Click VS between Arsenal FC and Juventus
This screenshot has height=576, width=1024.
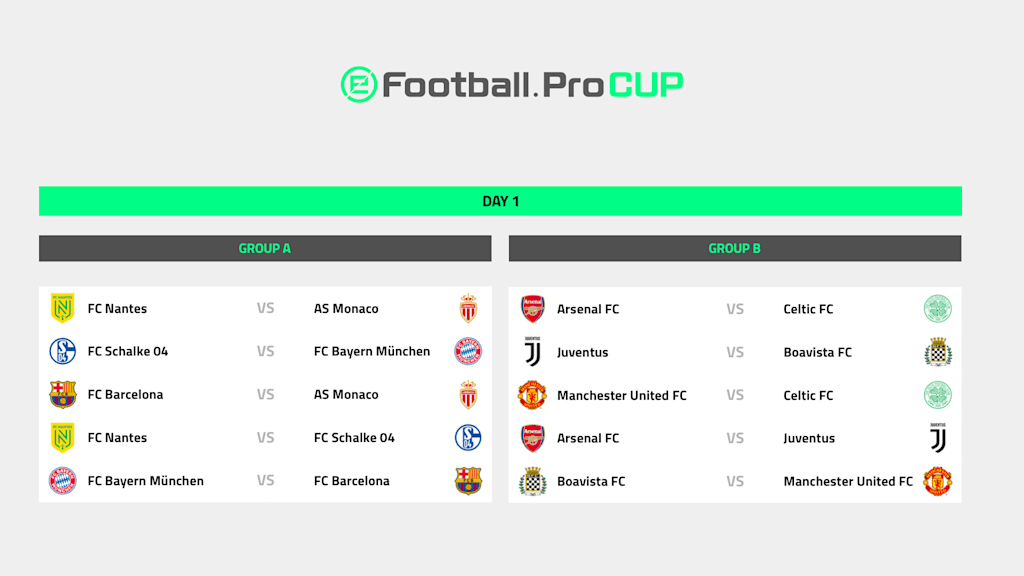click(x=735, y=438)
